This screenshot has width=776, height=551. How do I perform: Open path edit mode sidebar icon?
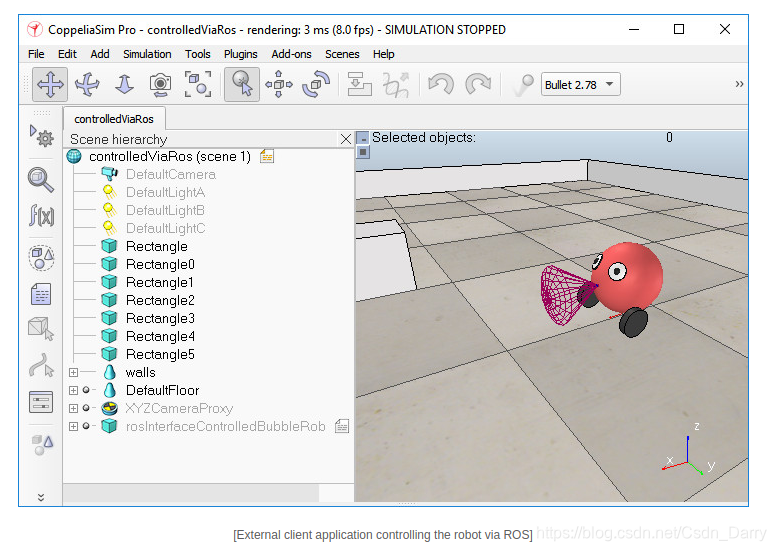pos(41,365)
